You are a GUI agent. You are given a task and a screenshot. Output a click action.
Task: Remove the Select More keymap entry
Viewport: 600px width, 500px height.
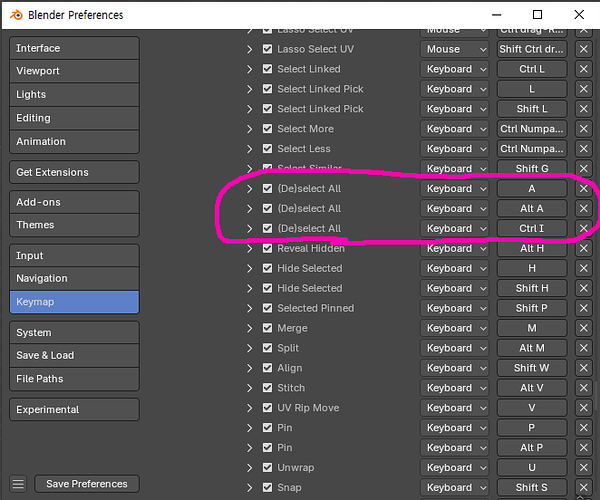tap(583, 129)
